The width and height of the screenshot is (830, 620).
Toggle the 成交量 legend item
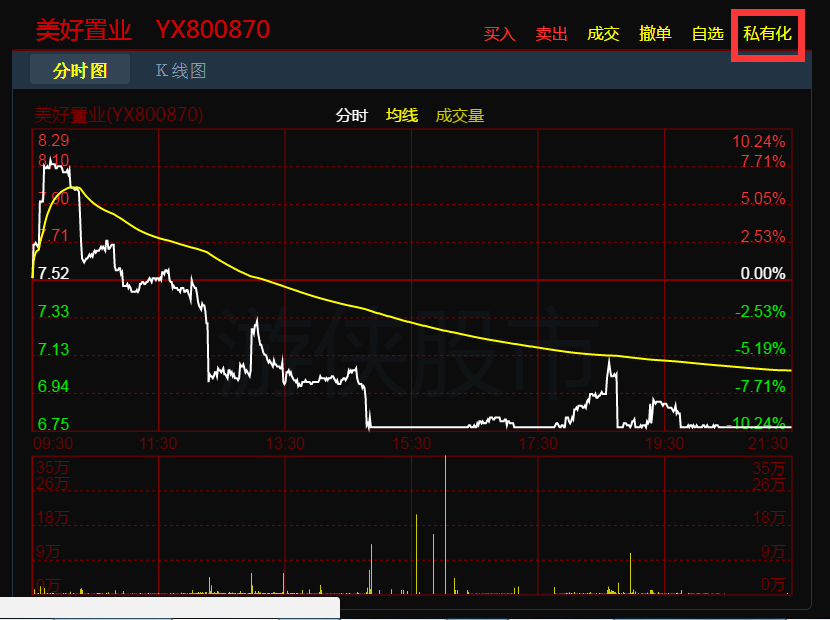(460, 116)
